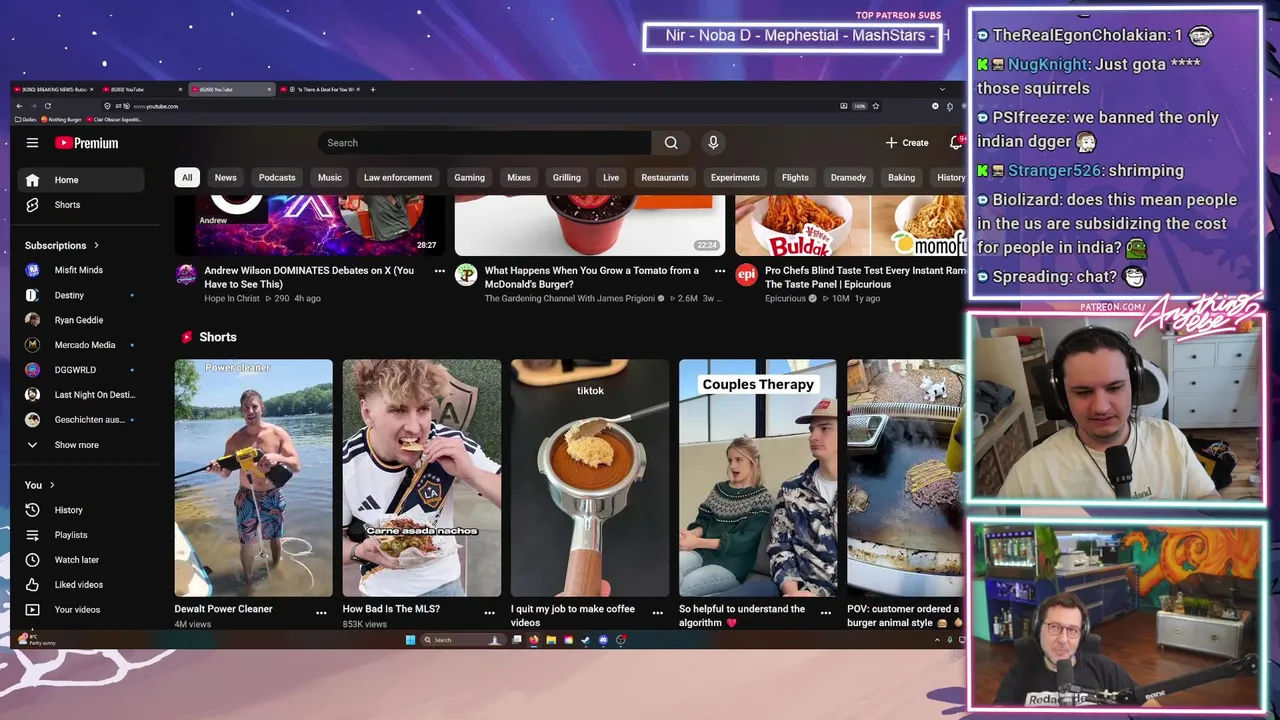Show hidden system tray icons
This screenshot has width=1280, height=720.
937,640
